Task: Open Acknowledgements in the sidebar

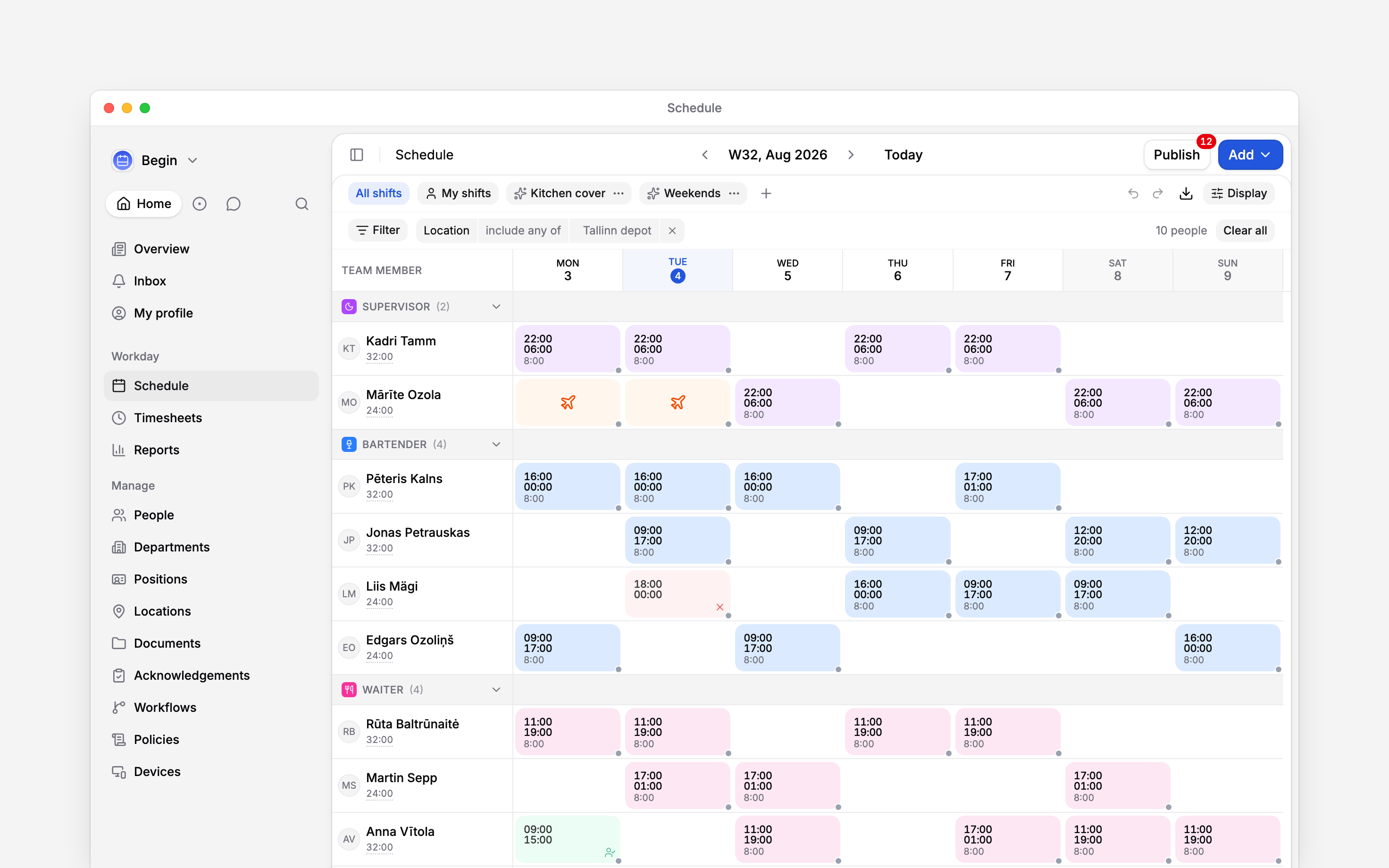Action: (211, 675)
